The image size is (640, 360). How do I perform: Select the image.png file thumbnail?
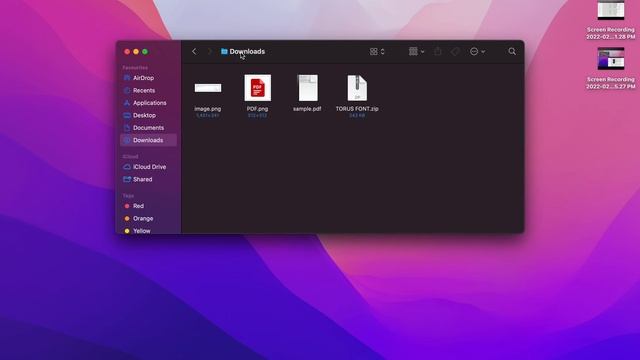tap(208, 88)
